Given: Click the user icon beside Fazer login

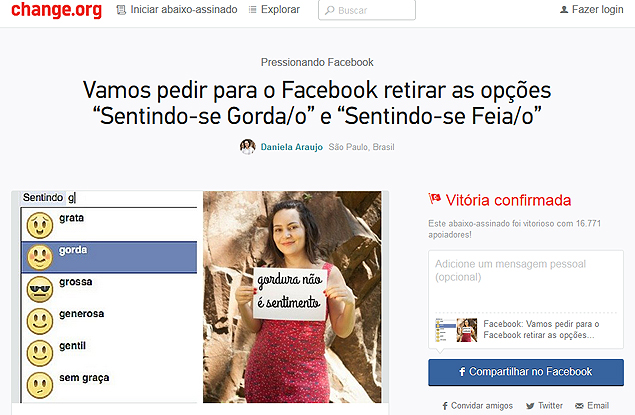Looking at the screenshot, I should tap(564, 10).
